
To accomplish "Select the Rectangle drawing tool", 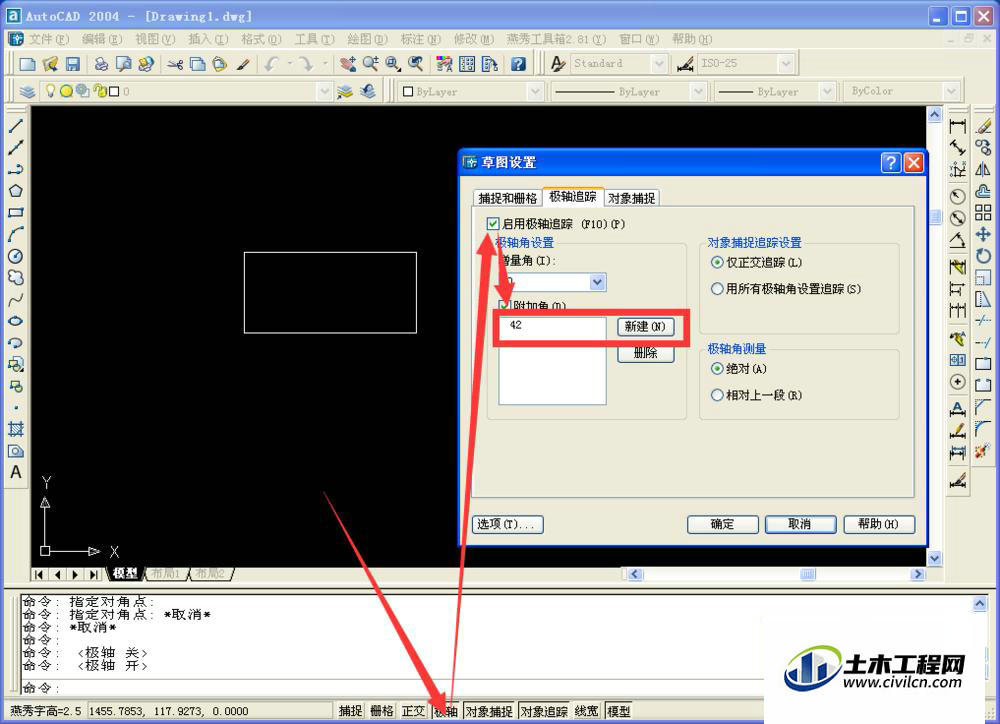I will coord(16,212).
